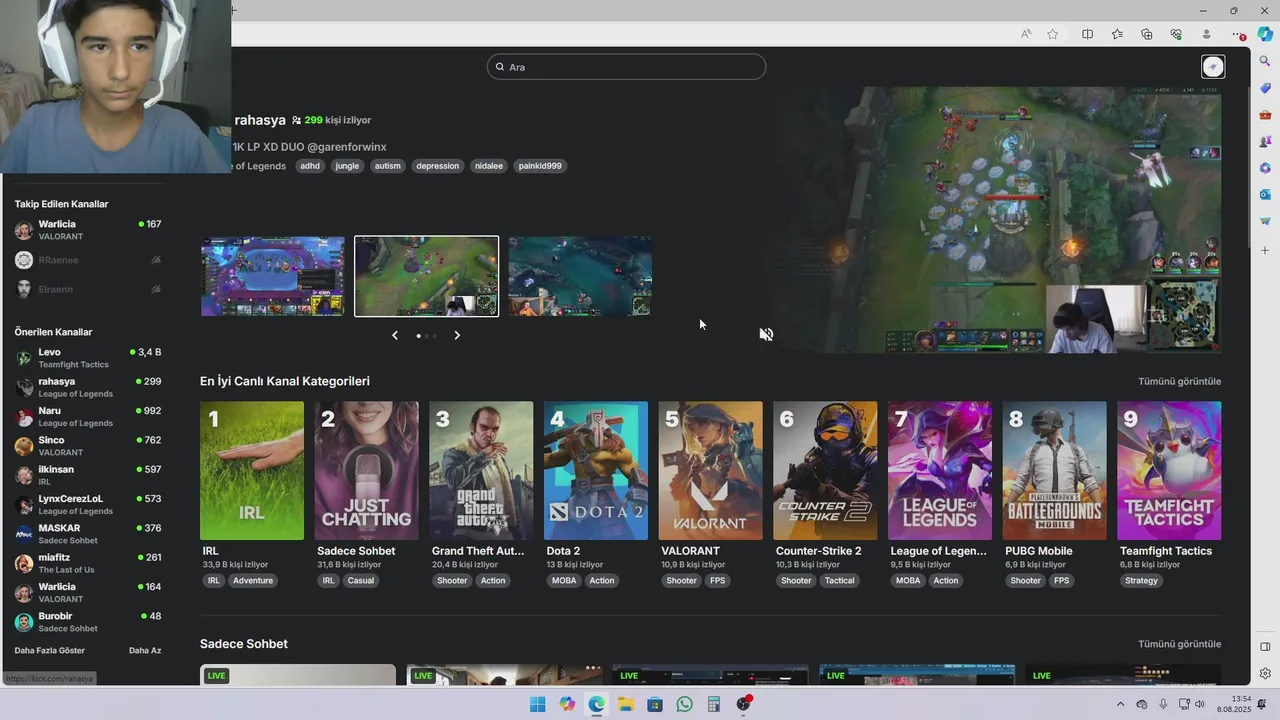Open the Collections icon in Edge toolbar
This screenshot has height=720, width=1280.
point(1147,34)
